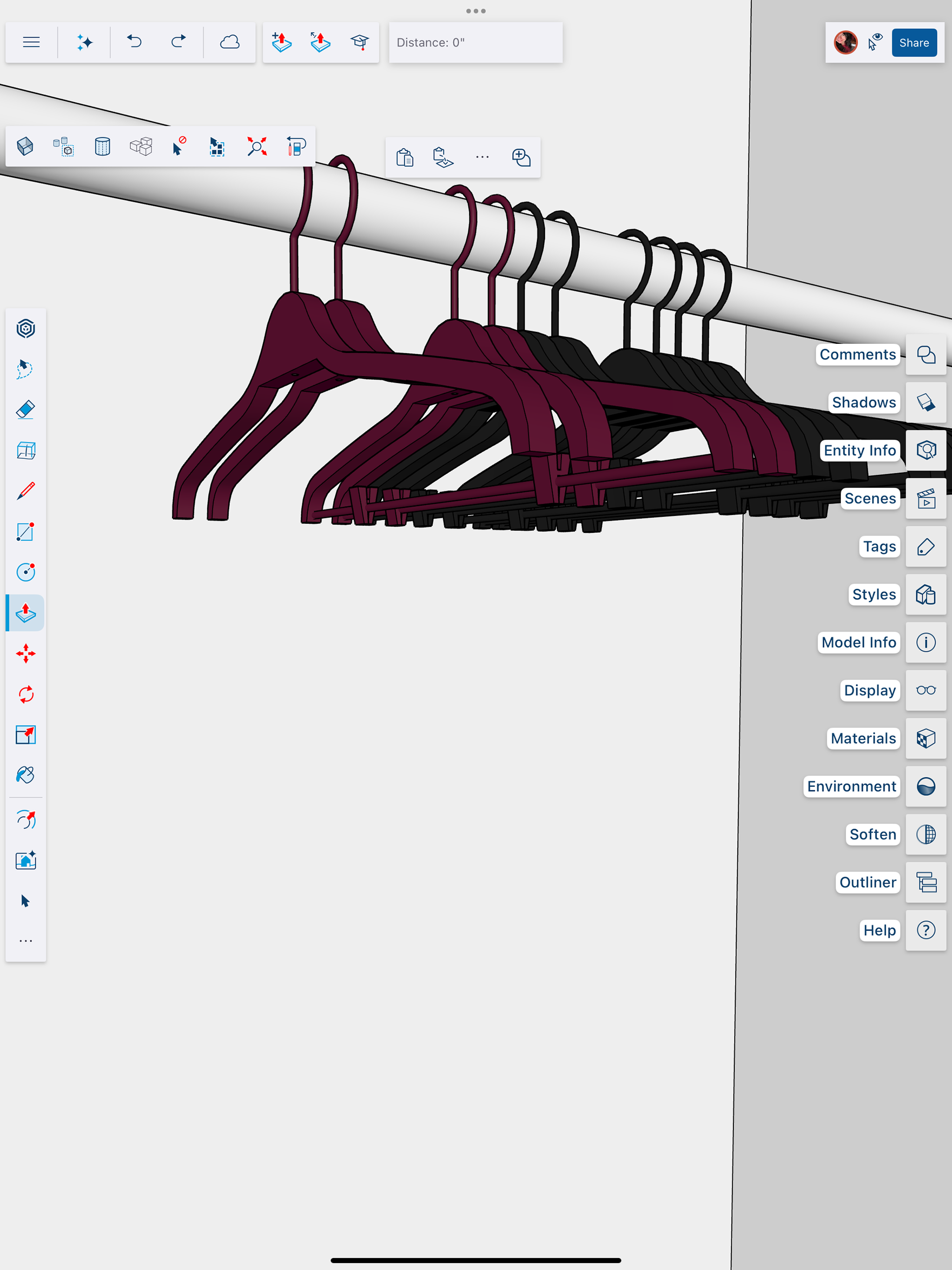This screenshot has height=1270, width=952.
Task: Expand the top window three-dot handle
Action: (x=476, y=11)
